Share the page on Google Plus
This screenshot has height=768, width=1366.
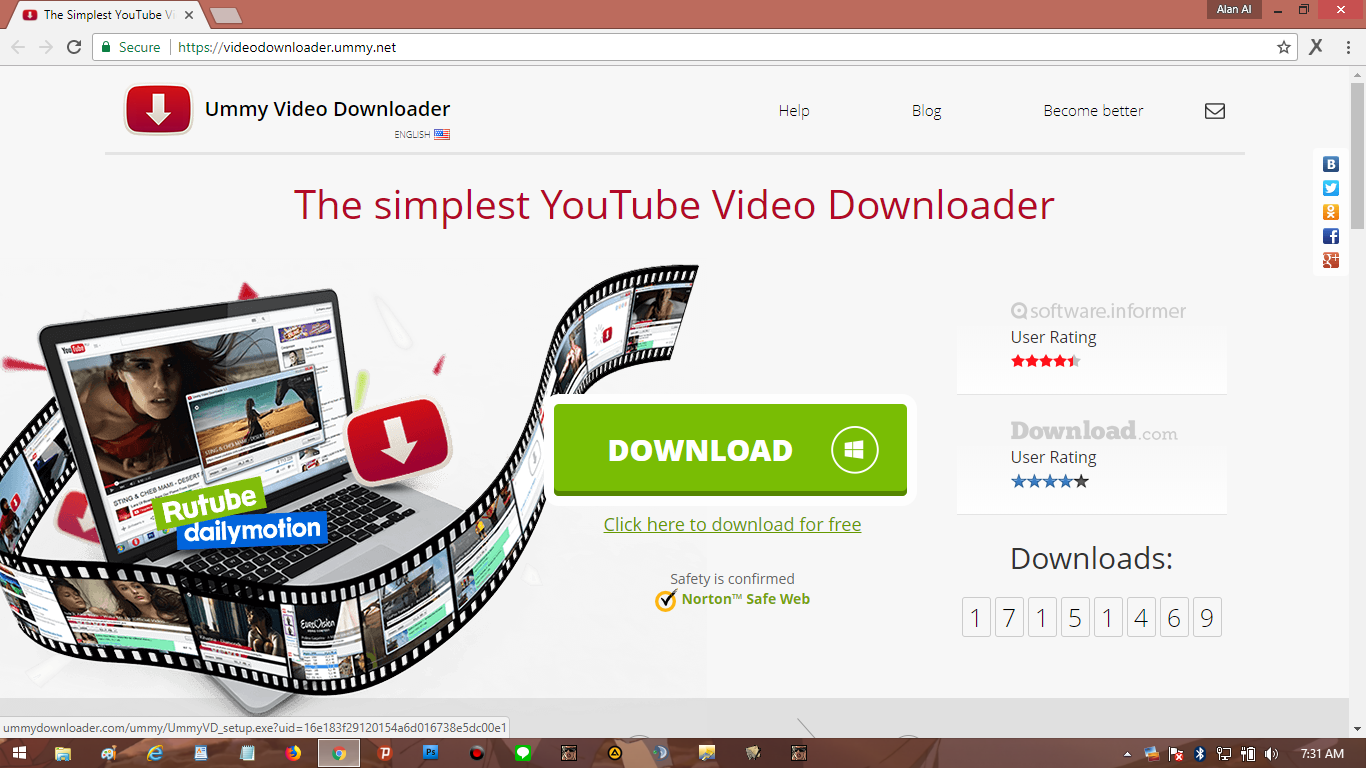pyautogui.click(x=1331, y=260)
